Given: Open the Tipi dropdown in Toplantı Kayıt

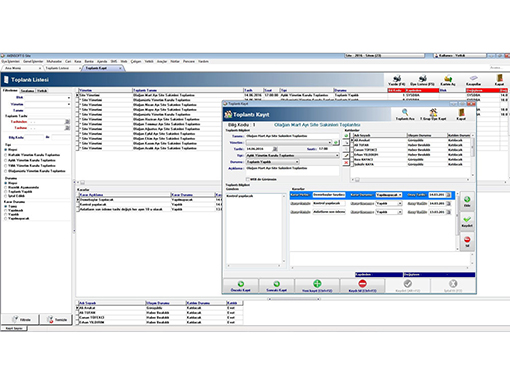Looking at the screenshot, I should coord(337,156).
